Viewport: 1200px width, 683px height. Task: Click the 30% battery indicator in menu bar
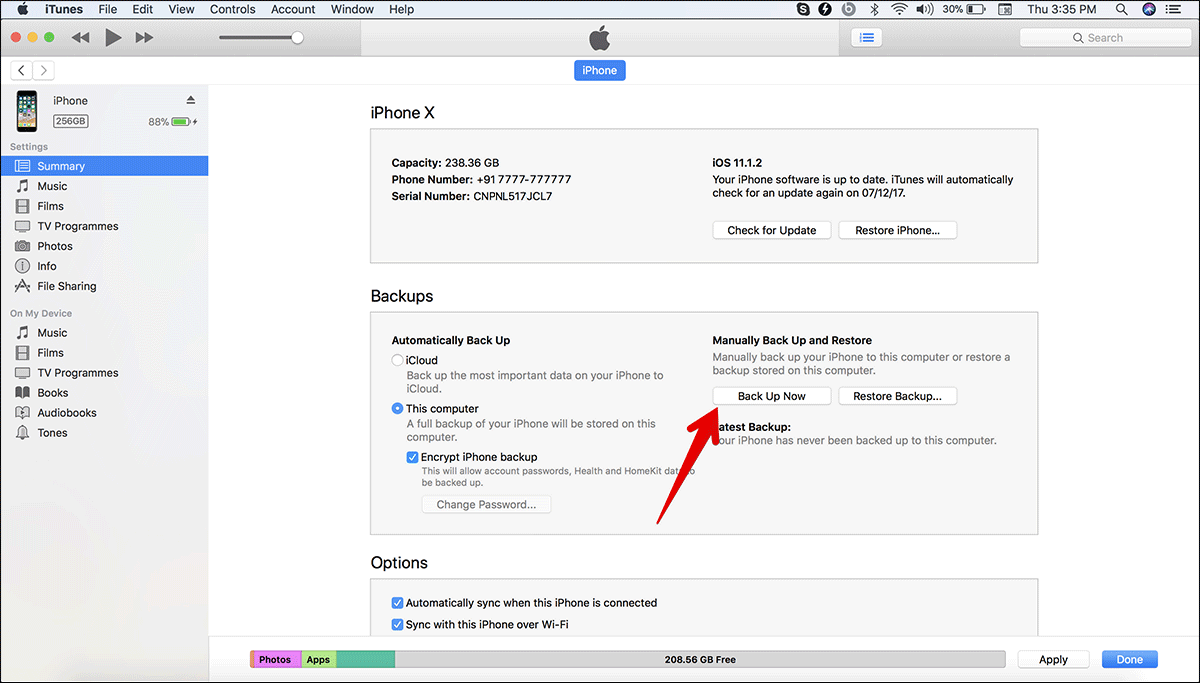pos(966,9)
